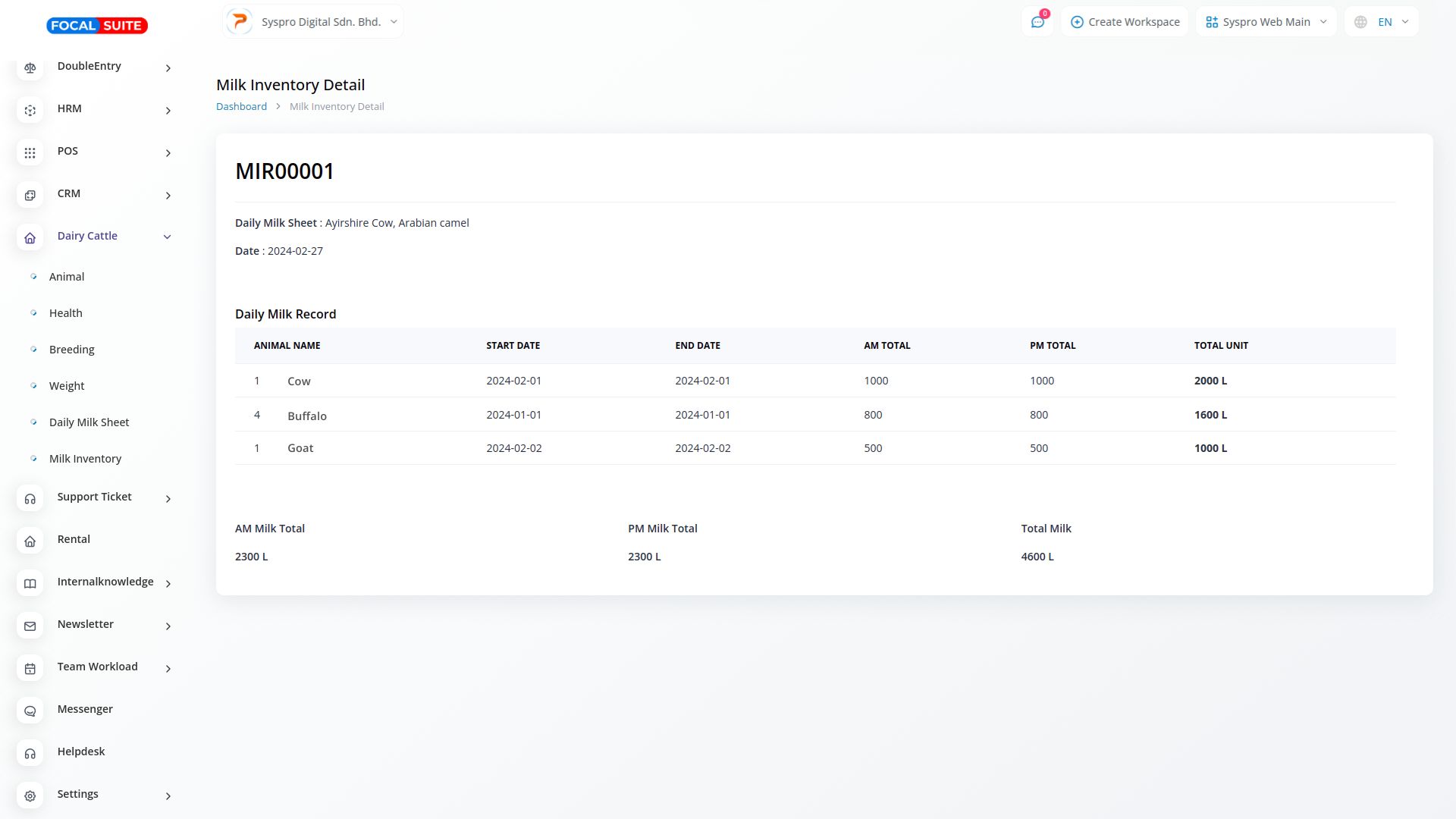Click the Dairy Cattle home icon
Screen dimensions: 1456x819
[x=30, y=237]
